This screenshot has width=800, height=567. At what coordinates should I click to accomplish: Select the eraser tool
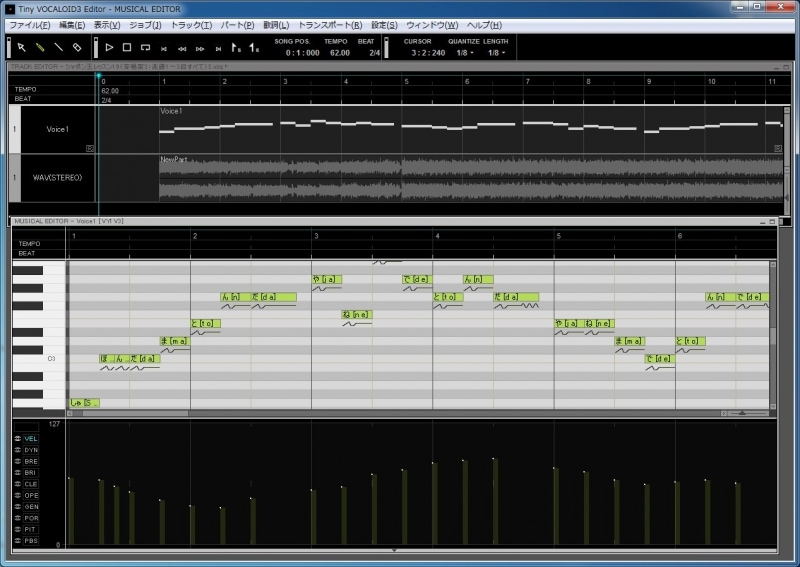77,47
